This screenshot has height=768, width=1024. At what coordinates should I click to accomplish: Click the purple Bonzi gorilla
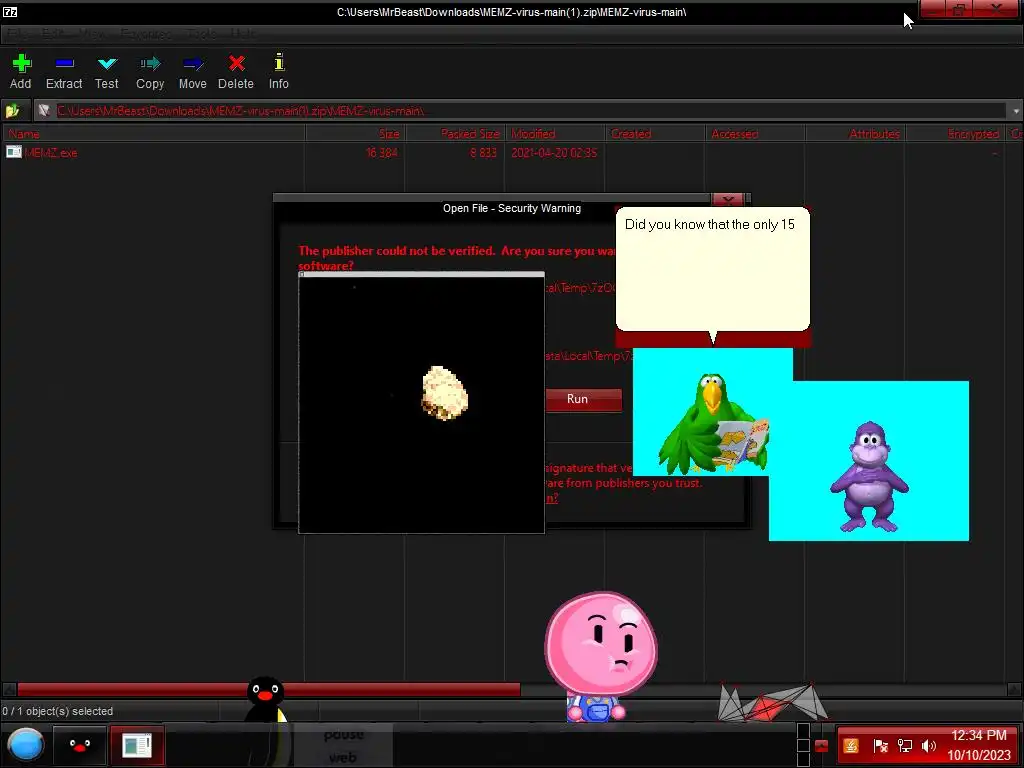click(869, 477)
